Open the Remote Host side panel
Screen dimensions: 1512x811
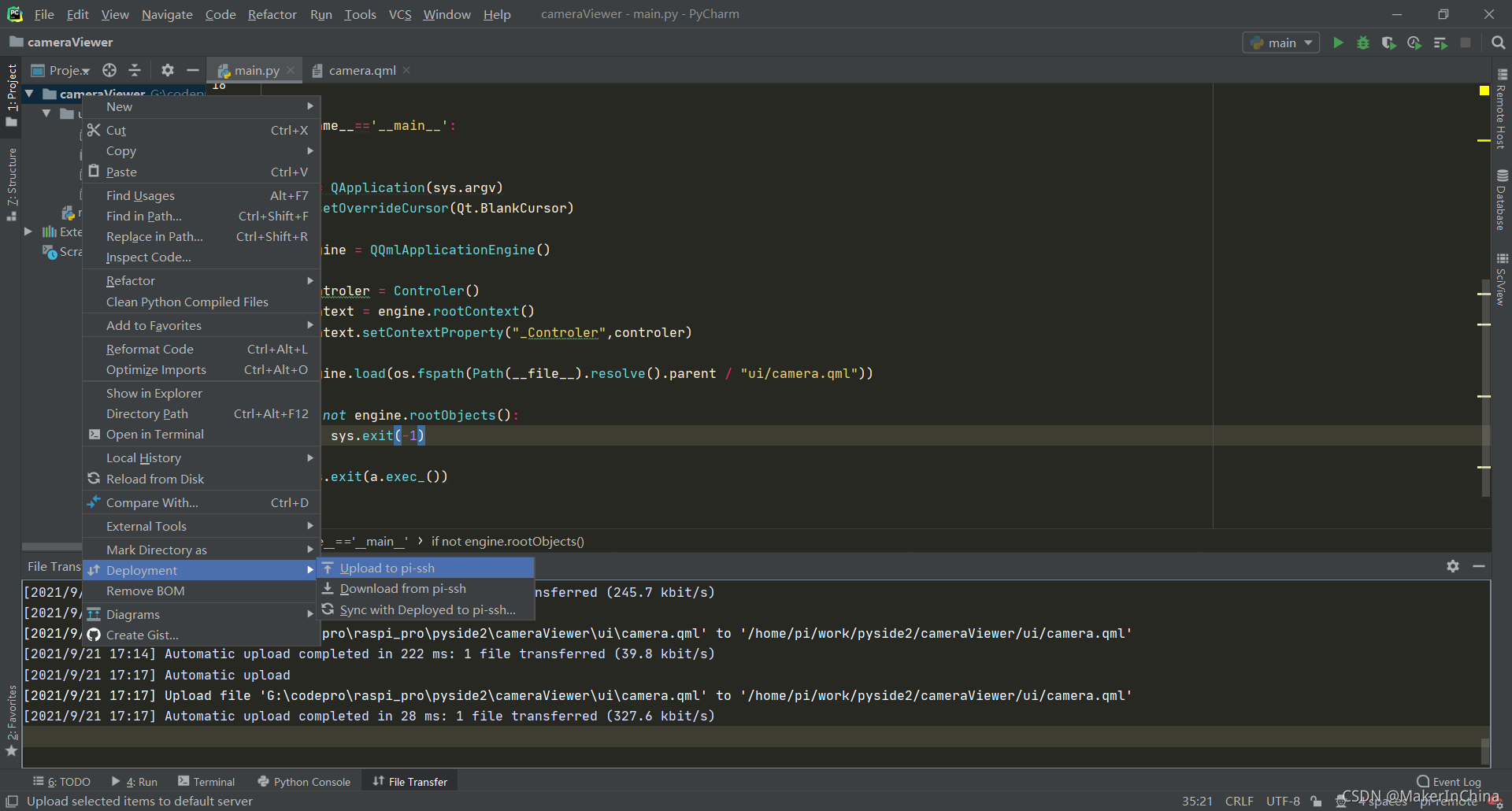[x=1502, y=109]
